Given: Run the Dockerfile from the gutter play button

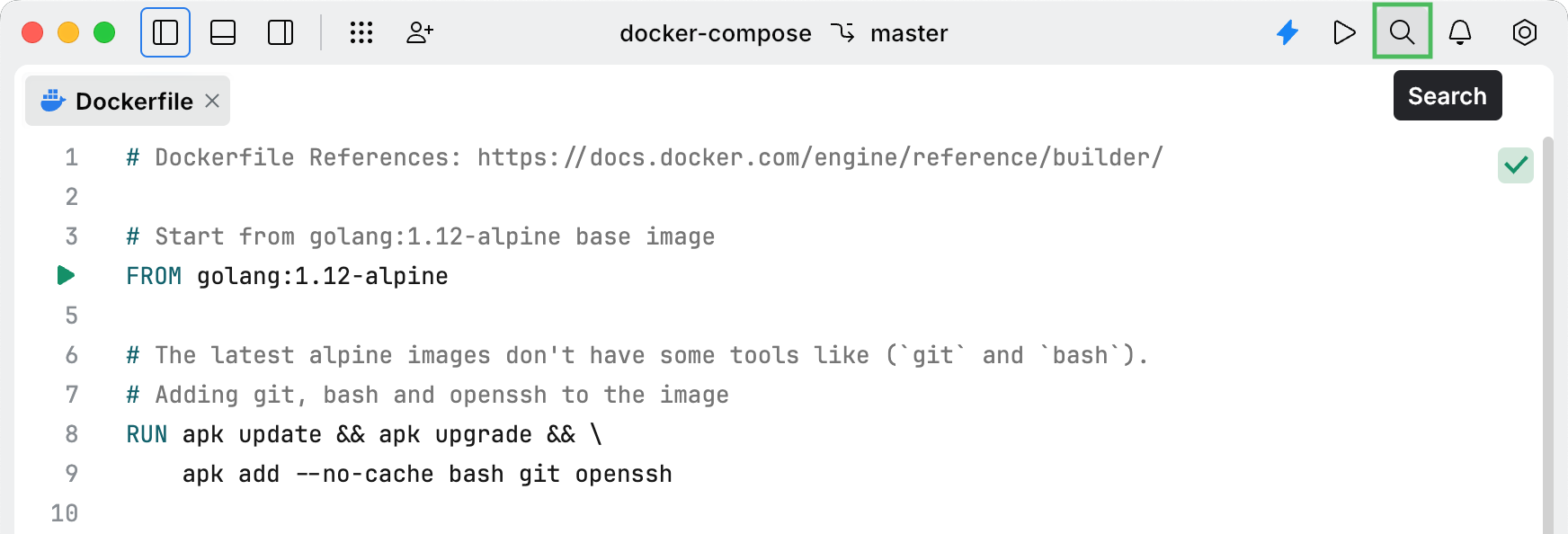Looking at the screenshot, I should 66,275.
